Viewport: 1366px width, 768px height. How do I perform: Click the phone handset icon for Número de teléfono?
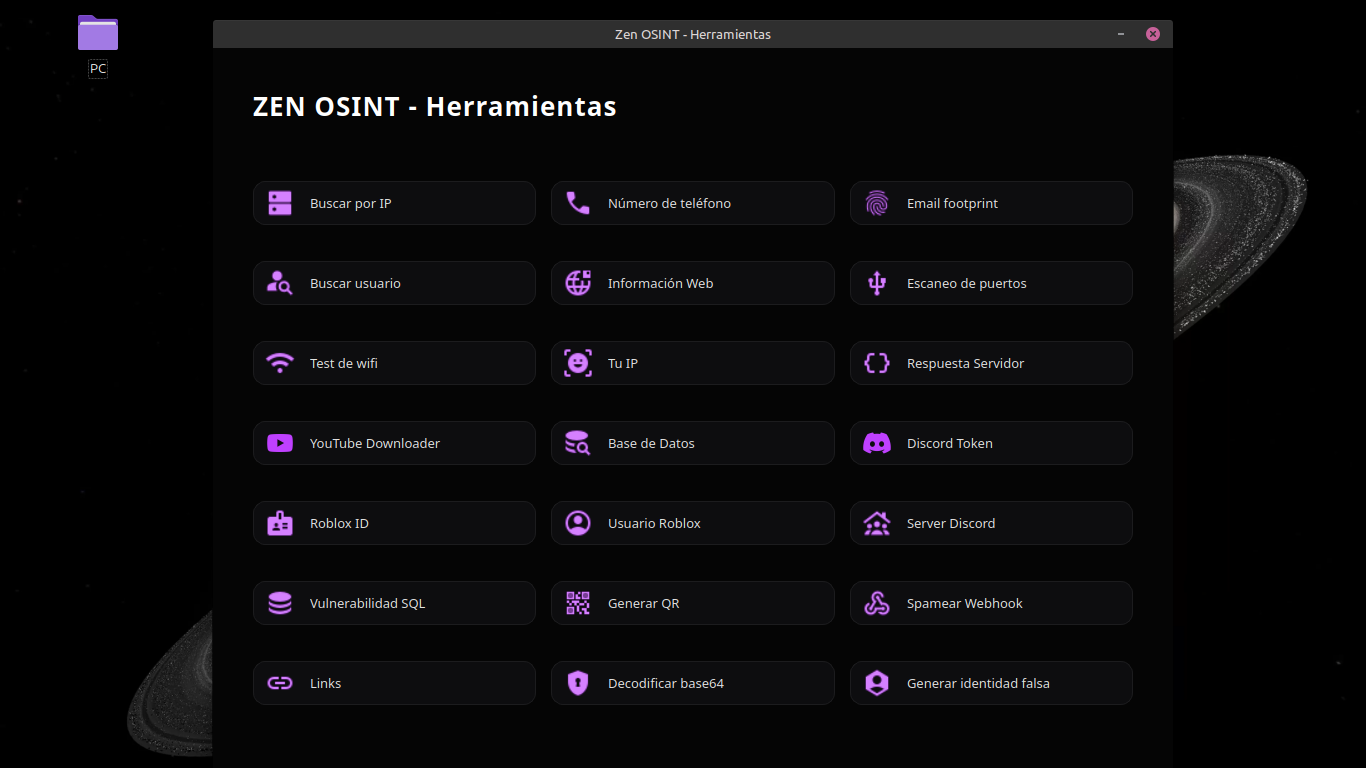tap(578, 203)
